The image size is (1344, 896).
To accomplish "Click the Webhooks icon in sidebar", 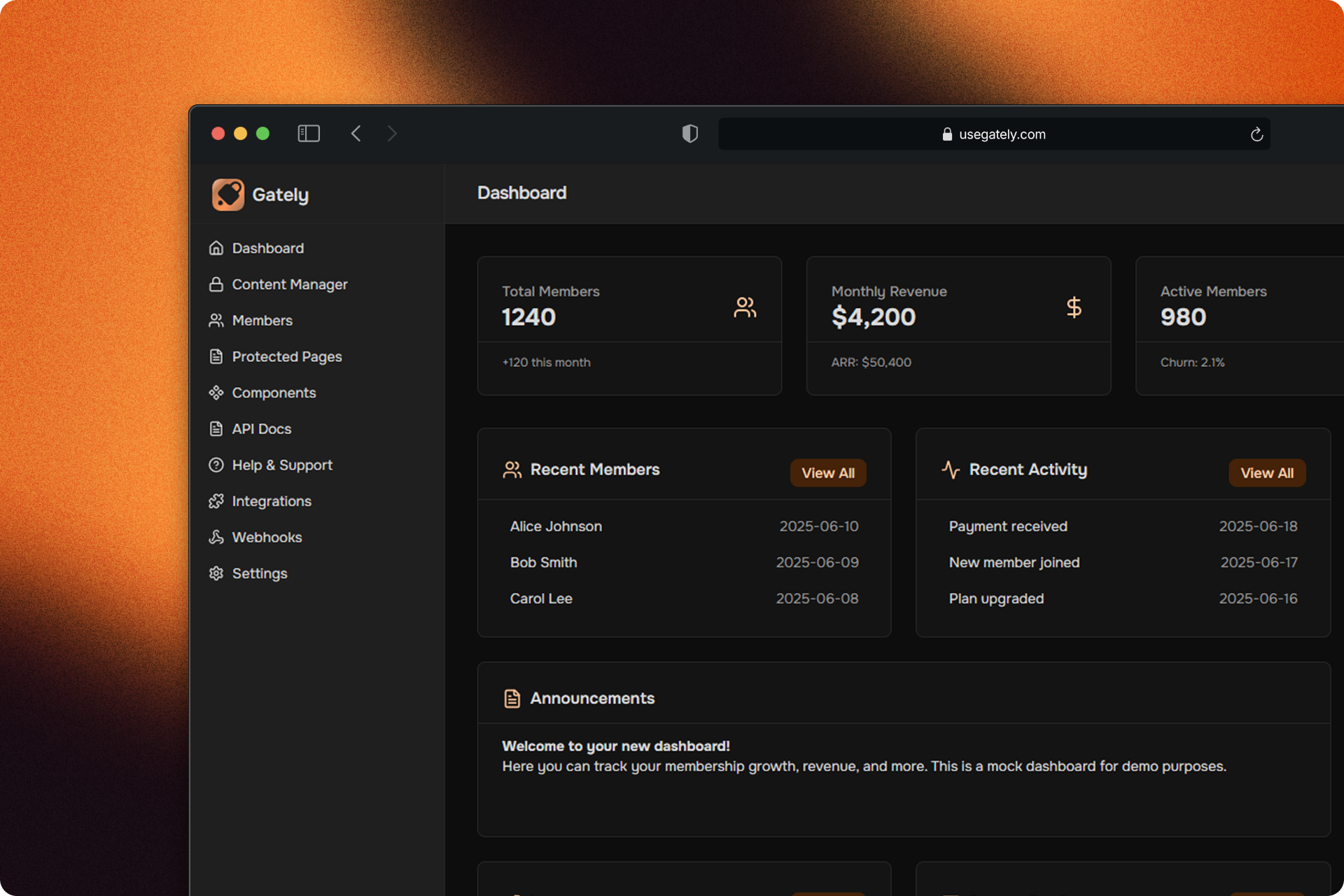I will tap(216, 538).
